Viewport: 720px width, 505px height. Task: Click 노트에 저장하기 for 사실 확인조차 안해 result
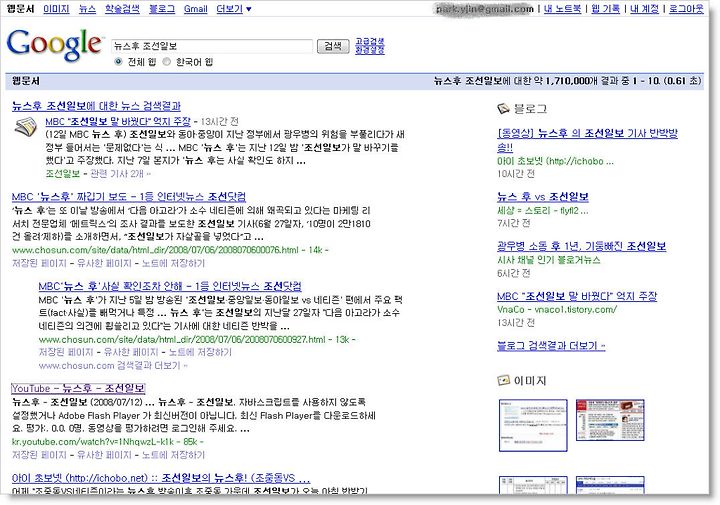point(200,352)
